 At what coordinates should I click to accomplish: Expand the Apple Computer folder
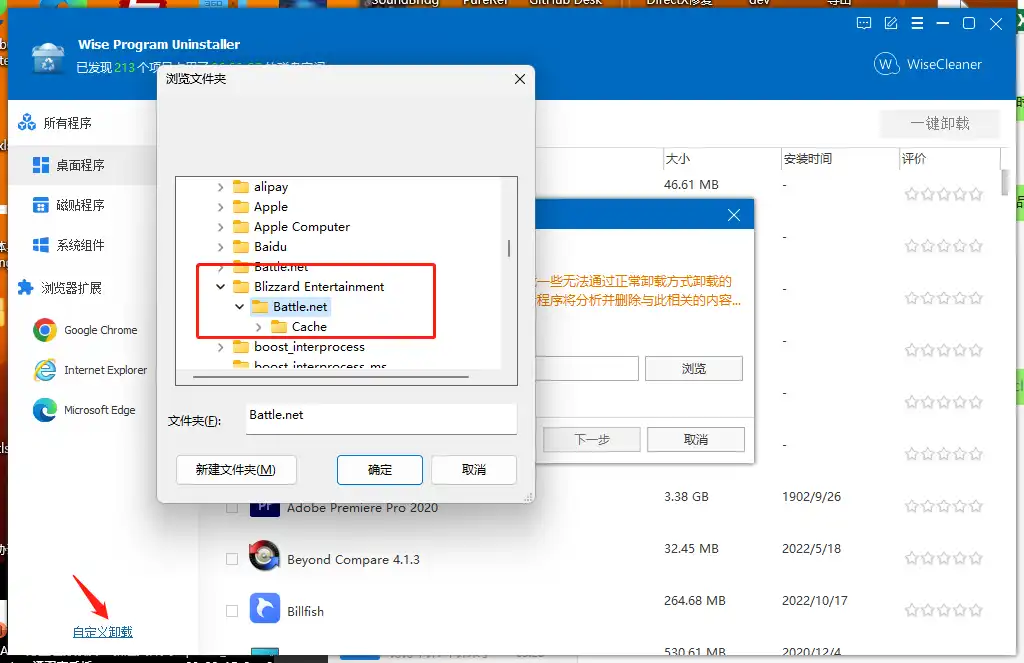click(x=221, y=227)
